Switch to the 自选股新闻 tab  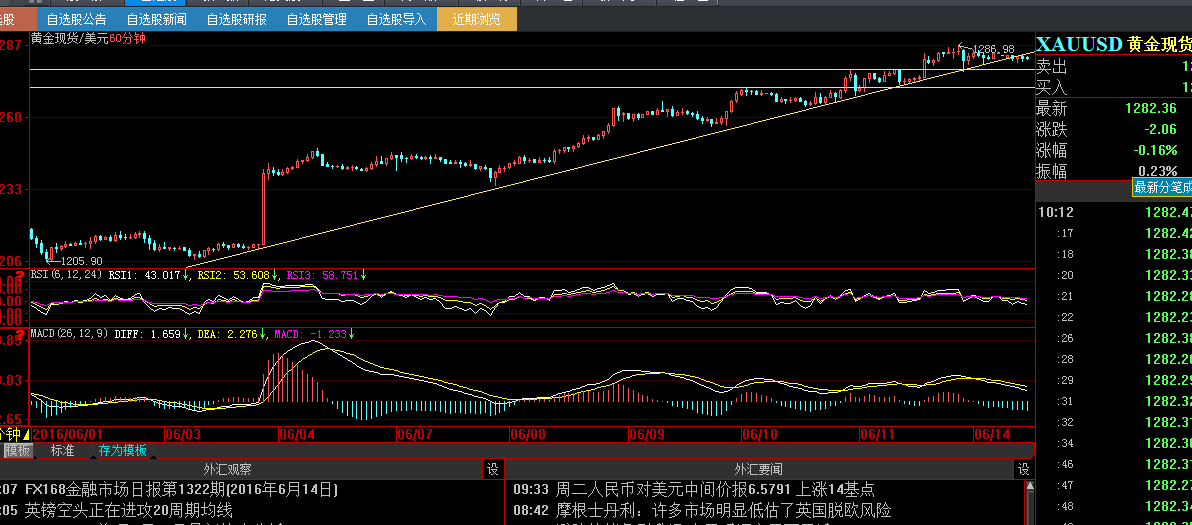click(156, 19)
